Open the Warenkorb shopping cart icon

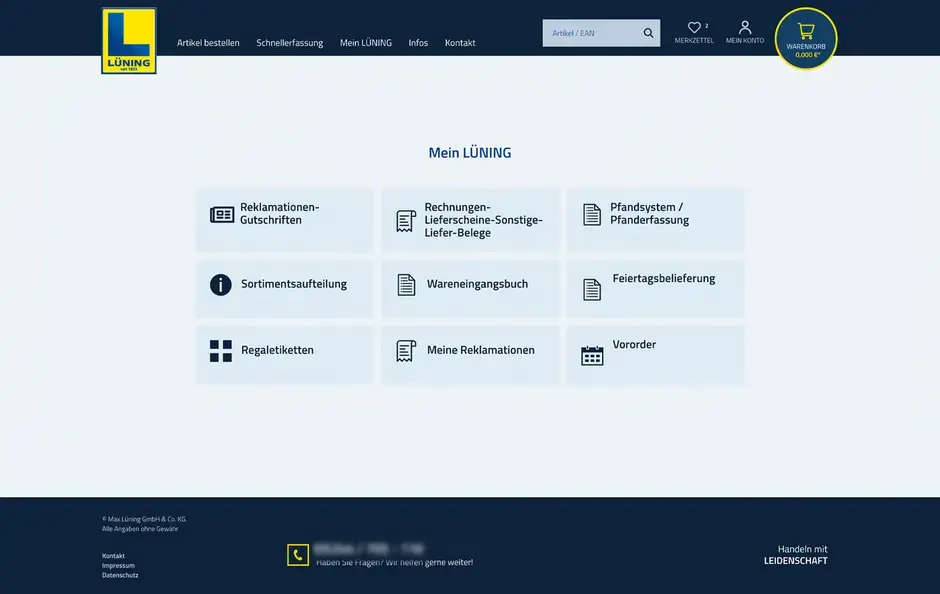(806, 33)
